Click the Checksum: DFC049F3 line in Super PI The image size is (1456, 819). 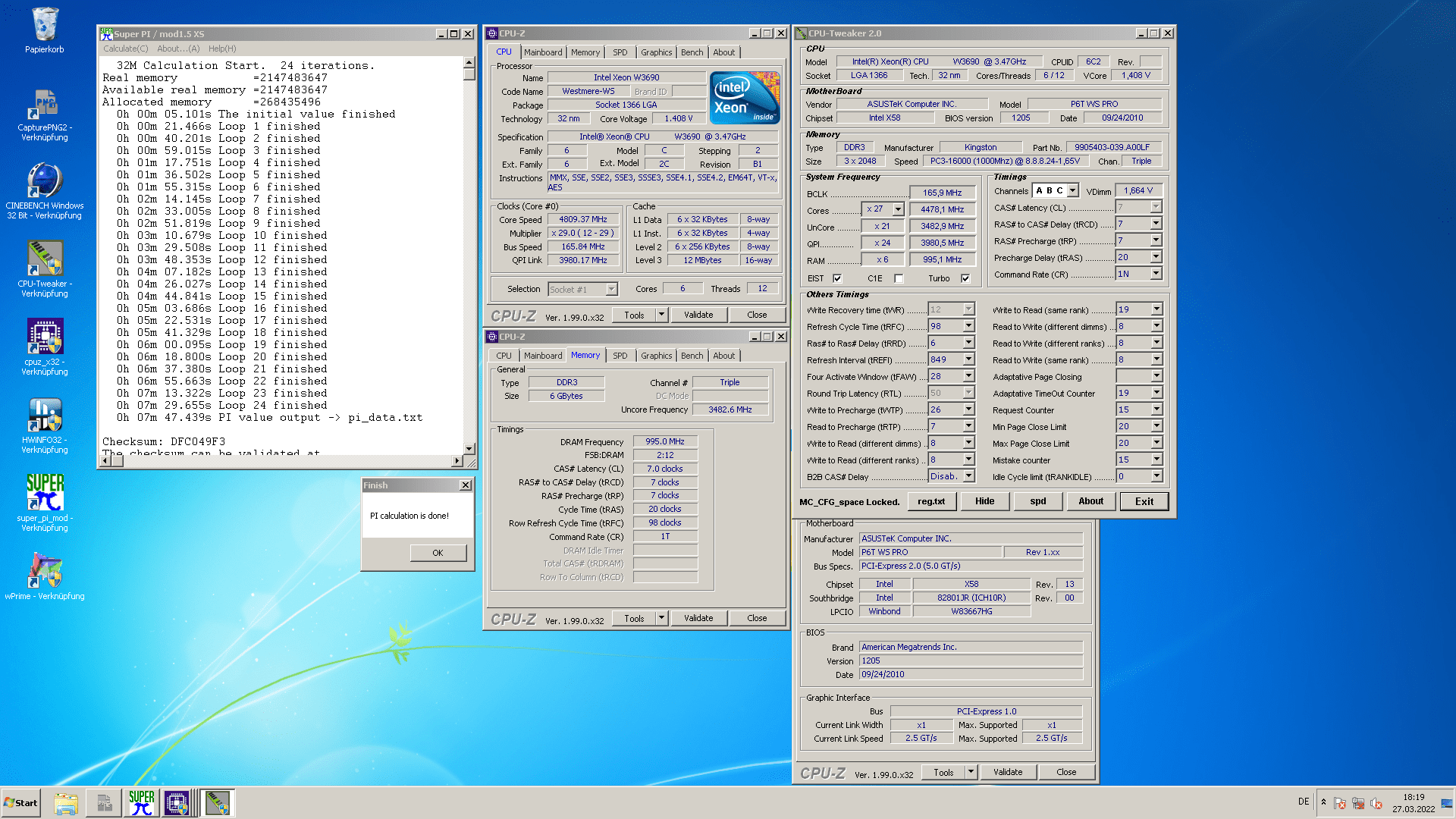coord(164,441)
